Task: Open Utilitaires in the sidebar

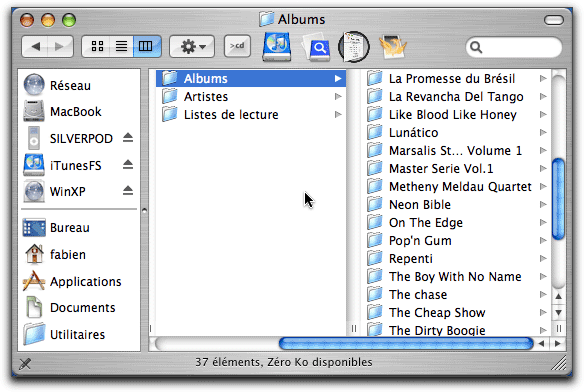Action: (64, 334)
